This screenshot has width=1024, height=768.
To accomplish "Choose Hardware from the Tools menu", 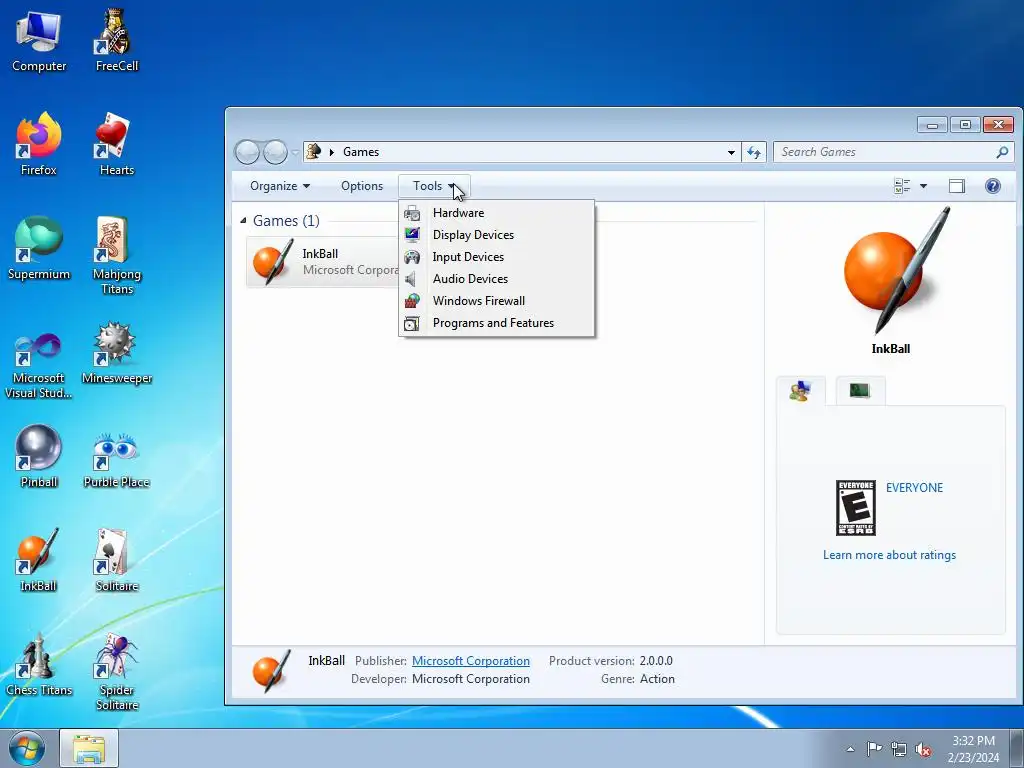I will [x=496, y=213].
